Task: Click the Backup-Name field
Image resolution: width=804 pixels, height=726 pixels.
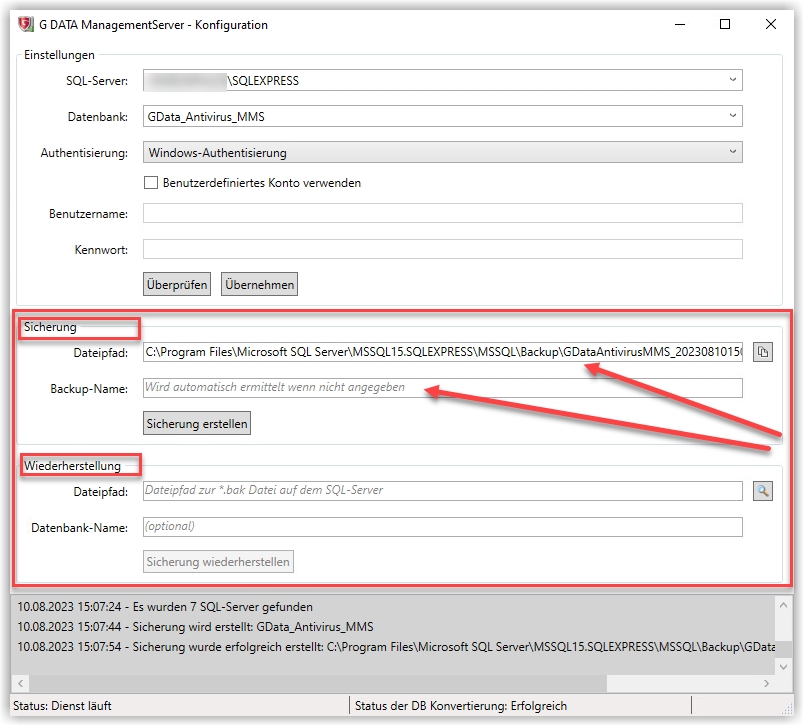Action: [443, 388]
